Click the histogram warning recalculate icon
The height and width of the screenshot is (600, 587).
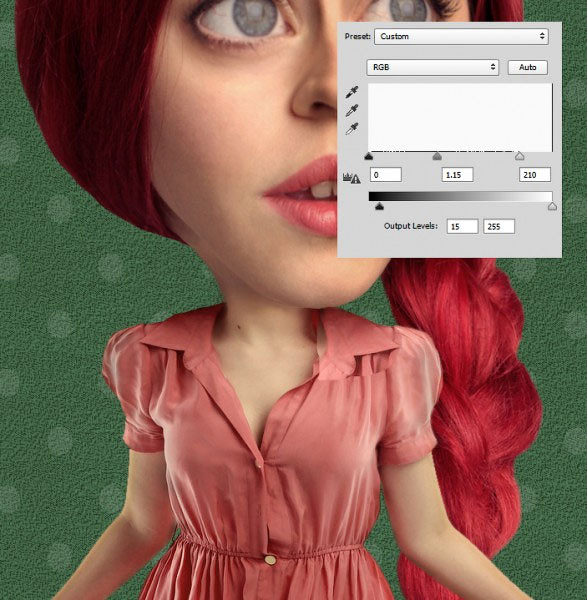pyautogui.click(x=351, y=178)
